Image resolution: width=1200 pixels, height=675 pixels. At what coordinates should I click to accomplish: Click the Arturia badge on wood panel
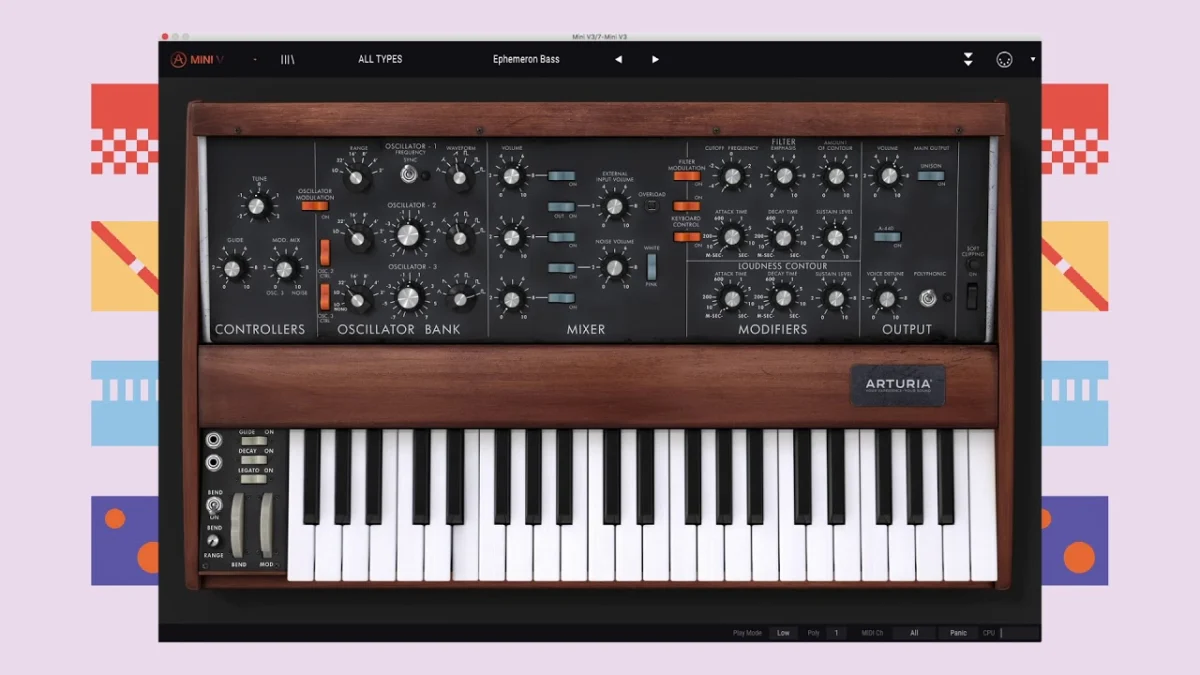tap(898, 385)
